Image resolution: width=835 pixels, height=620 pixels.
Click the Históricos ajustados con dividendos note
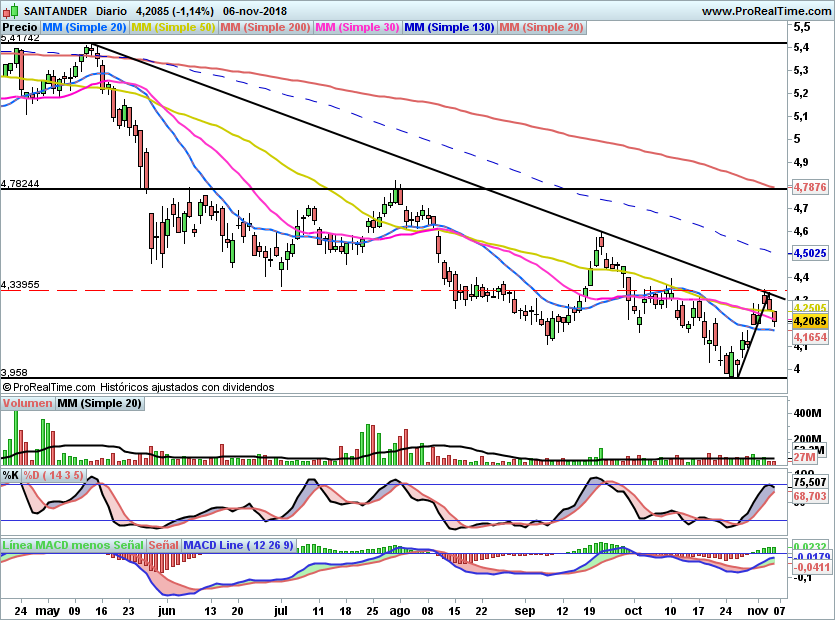(187, 387)
